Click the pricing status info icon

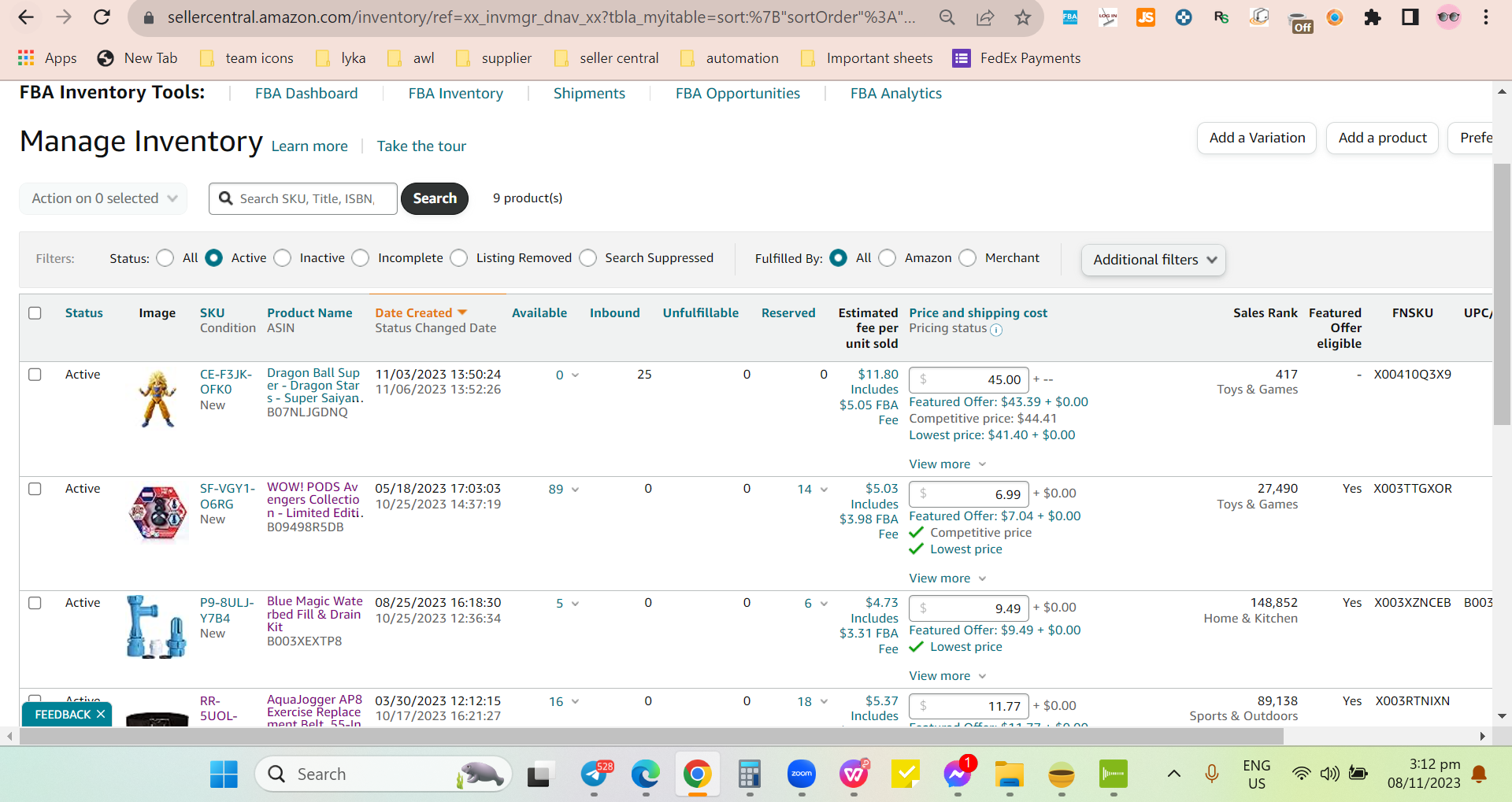(x=996, y=330)
